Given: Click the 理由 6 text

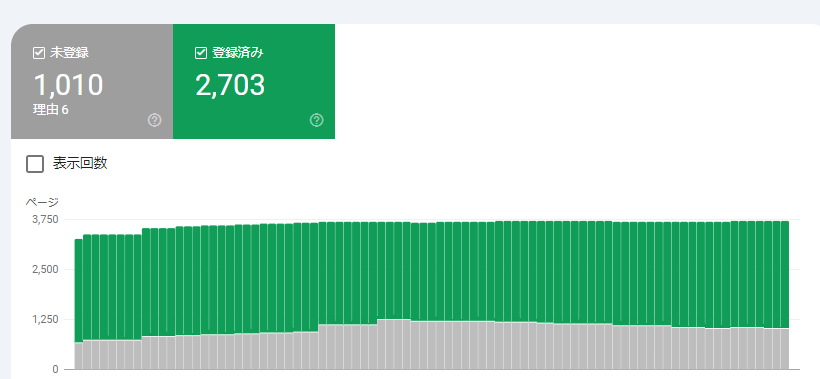Looking at the screenshot, I should [x=51, y=110].
